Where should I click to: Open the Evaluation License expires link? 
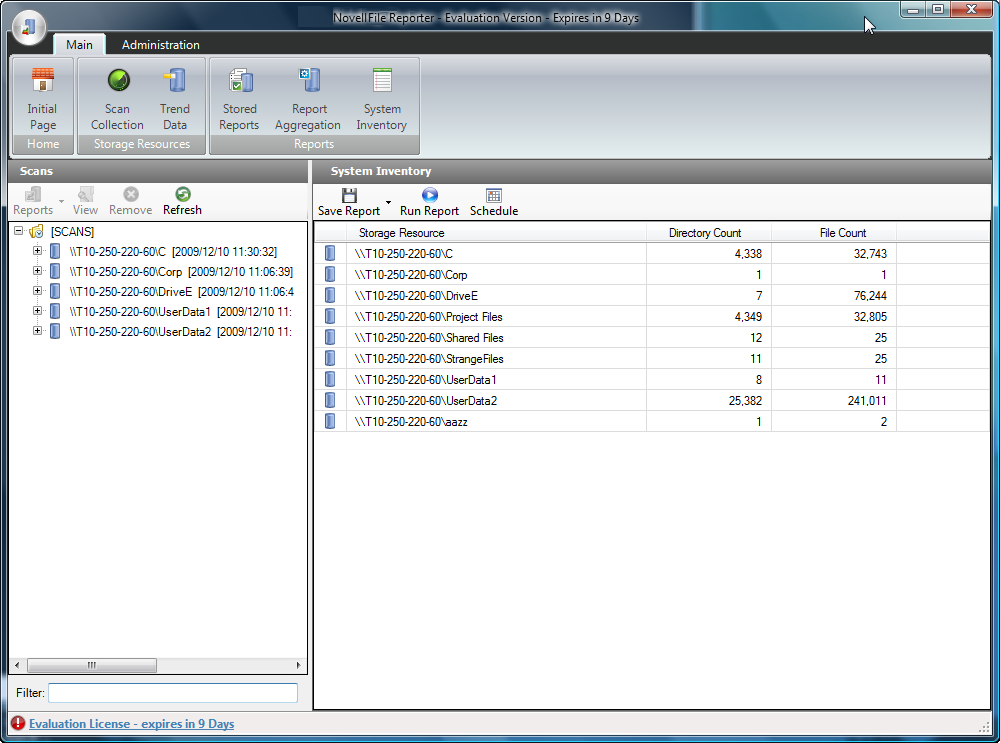(131, 724)
